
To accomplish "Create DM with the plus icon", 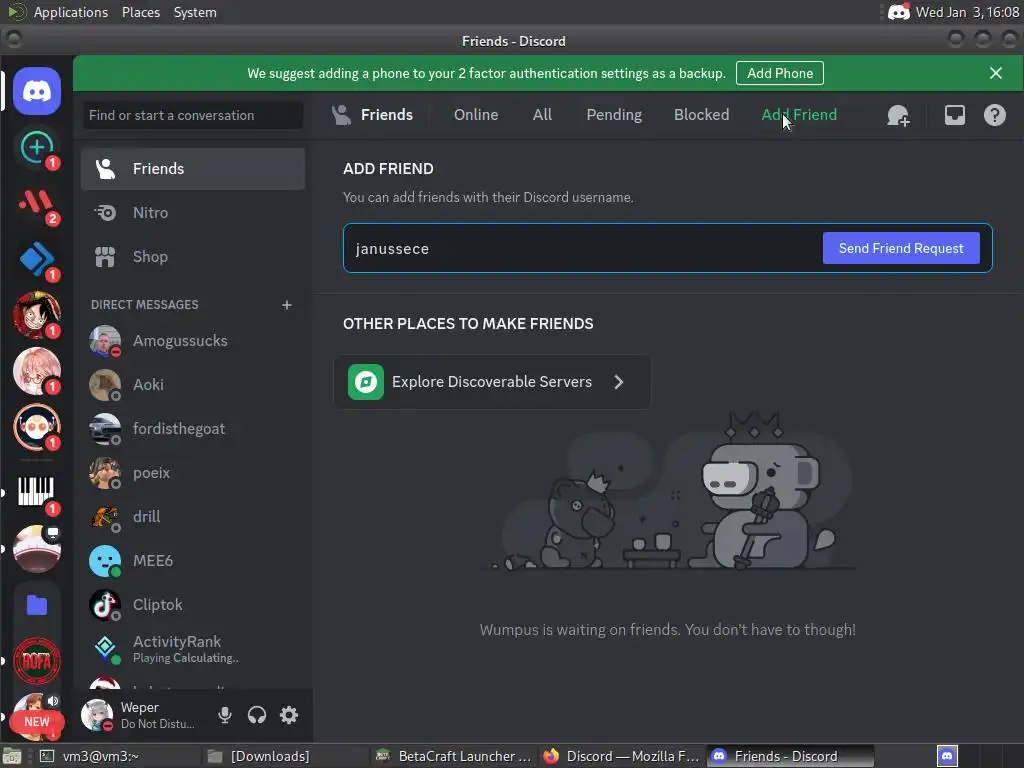I will click(x=287, y=305).
